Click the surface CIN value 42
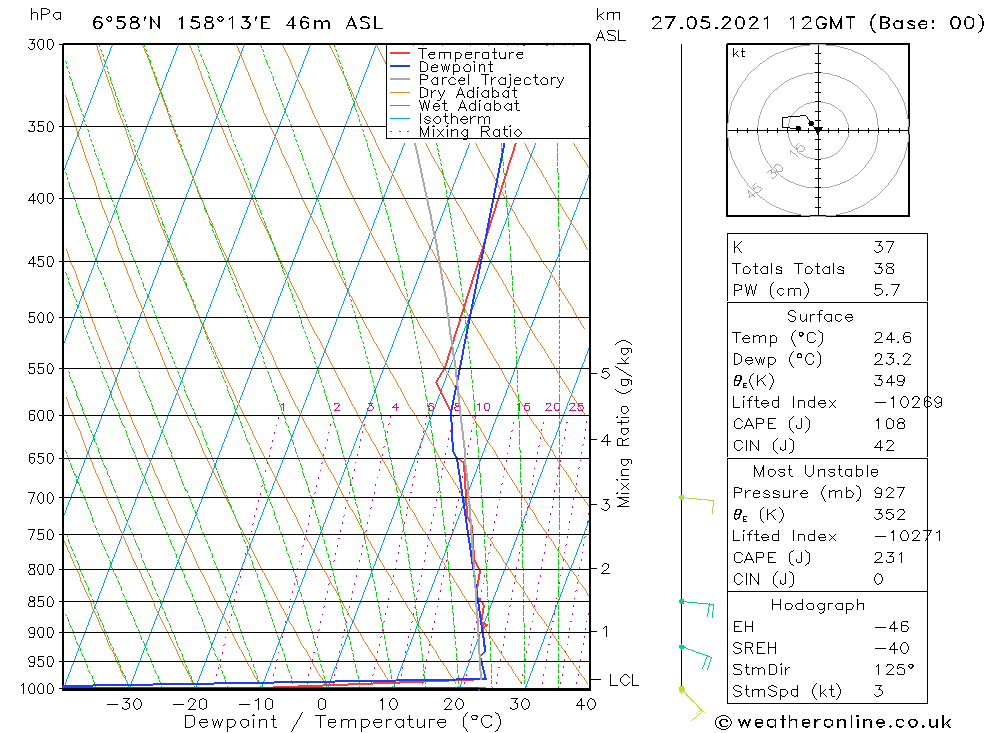Image resolution: width=1000 pixels, height=733 pixels. [x=884, y=446]
